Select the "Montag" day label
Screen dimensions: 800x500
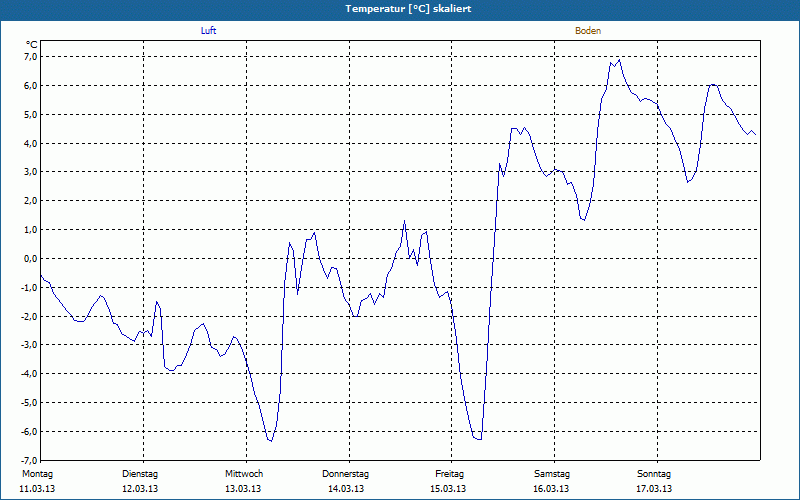click(37, 474)
